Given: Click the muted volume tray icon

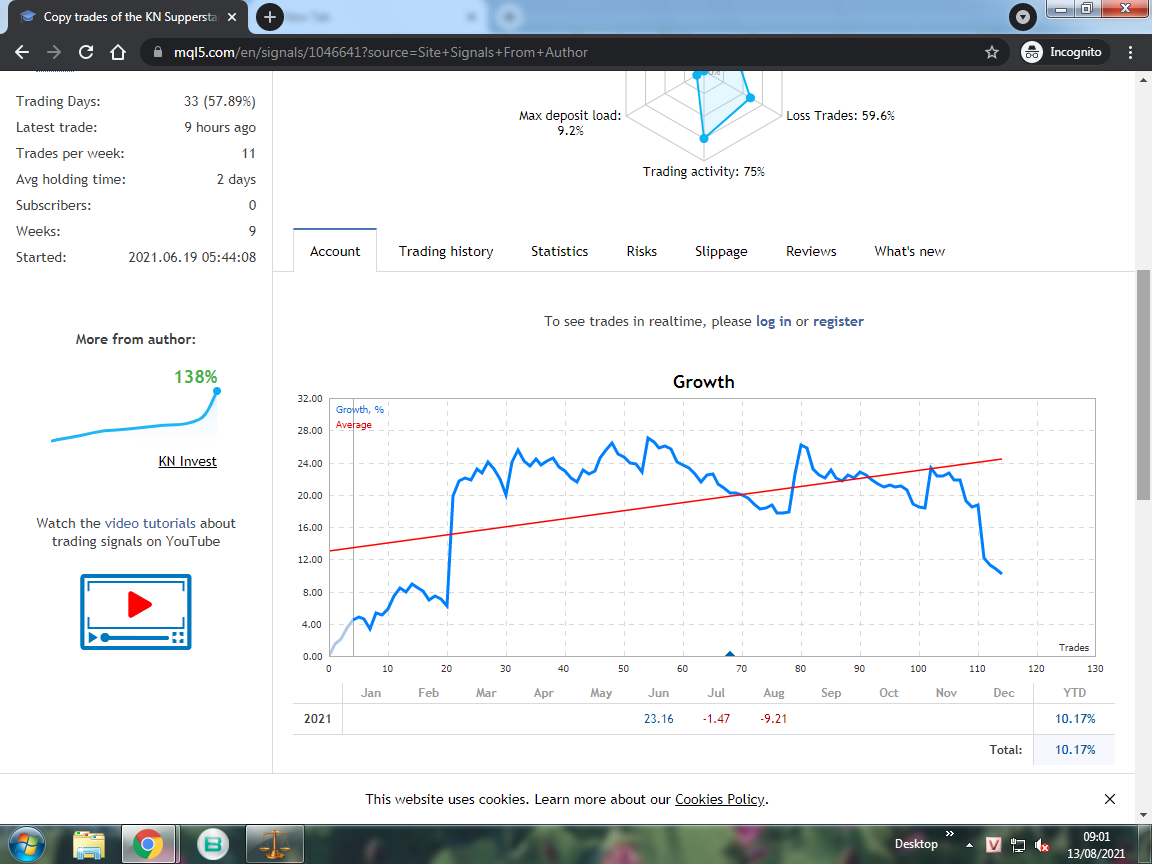Looking at the screenshot, I should coord(1041,845).
